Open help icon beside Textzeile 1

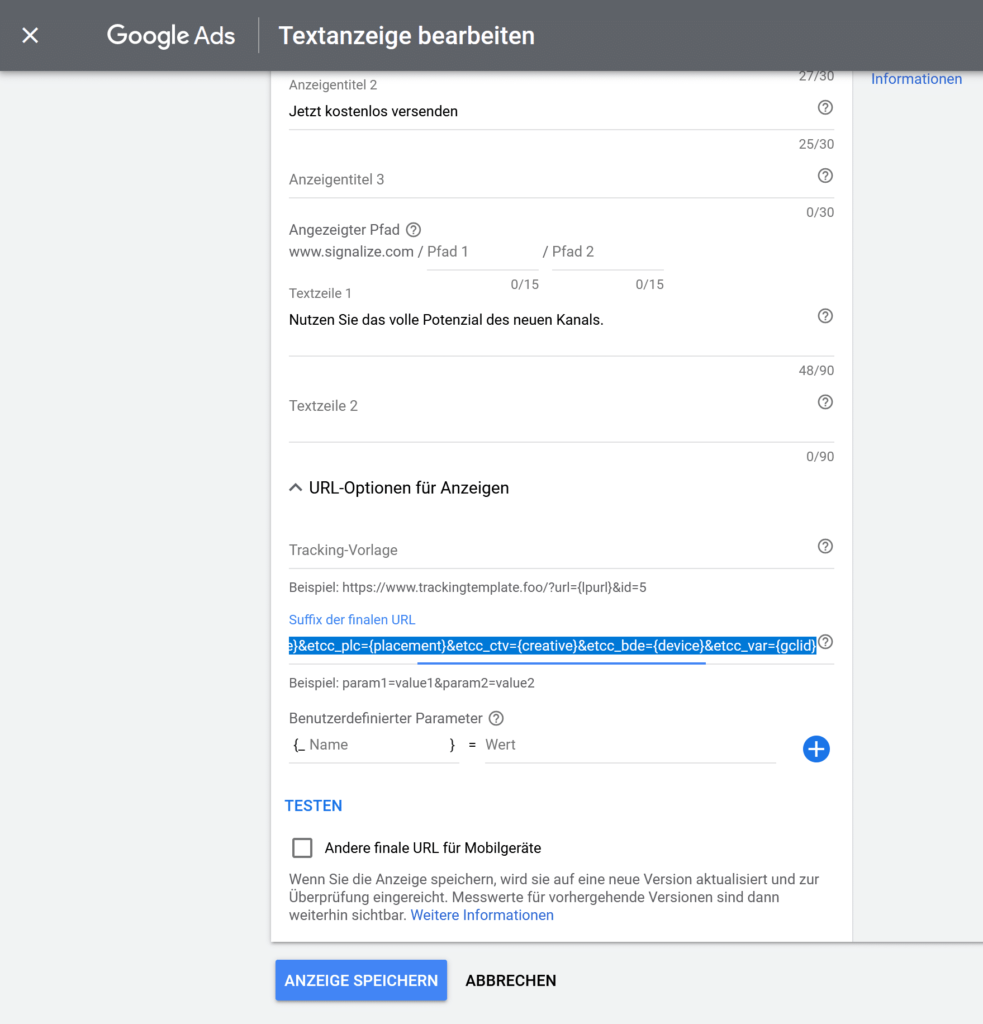825,316
